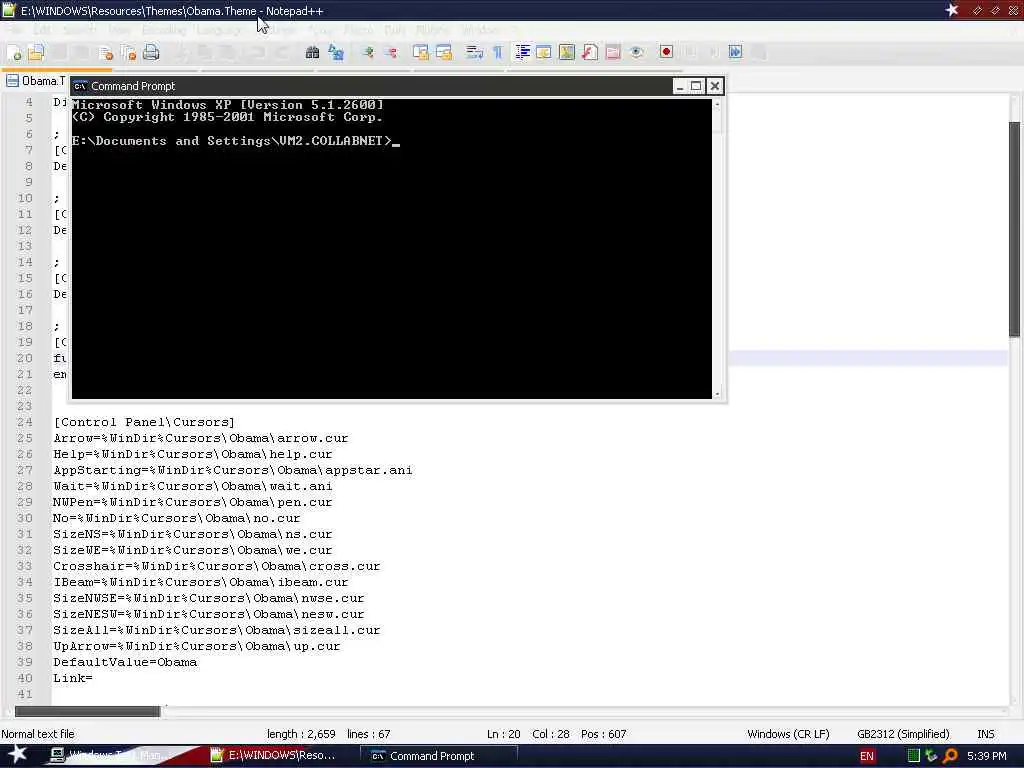The height and width of the screenshot is (768, 1024).
Task: Click the orange magnifier tray icon
Action: (950, 756)
